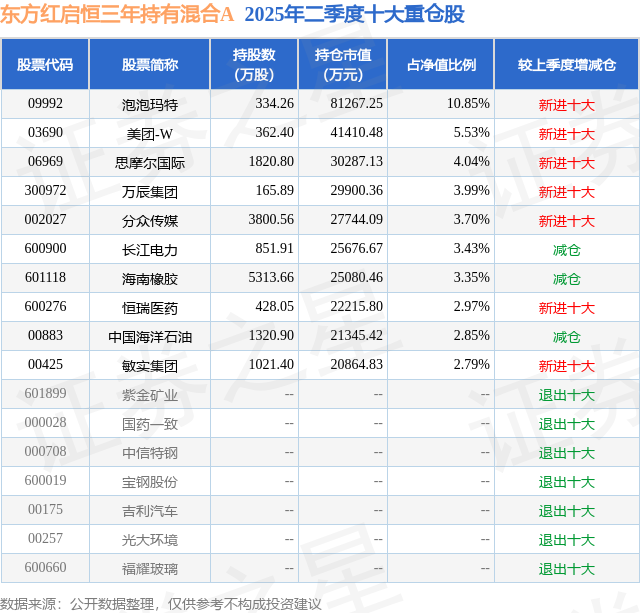Click market value 21345.42
The width and height of the screenshot is (640, 613).
tap(356, 335)
